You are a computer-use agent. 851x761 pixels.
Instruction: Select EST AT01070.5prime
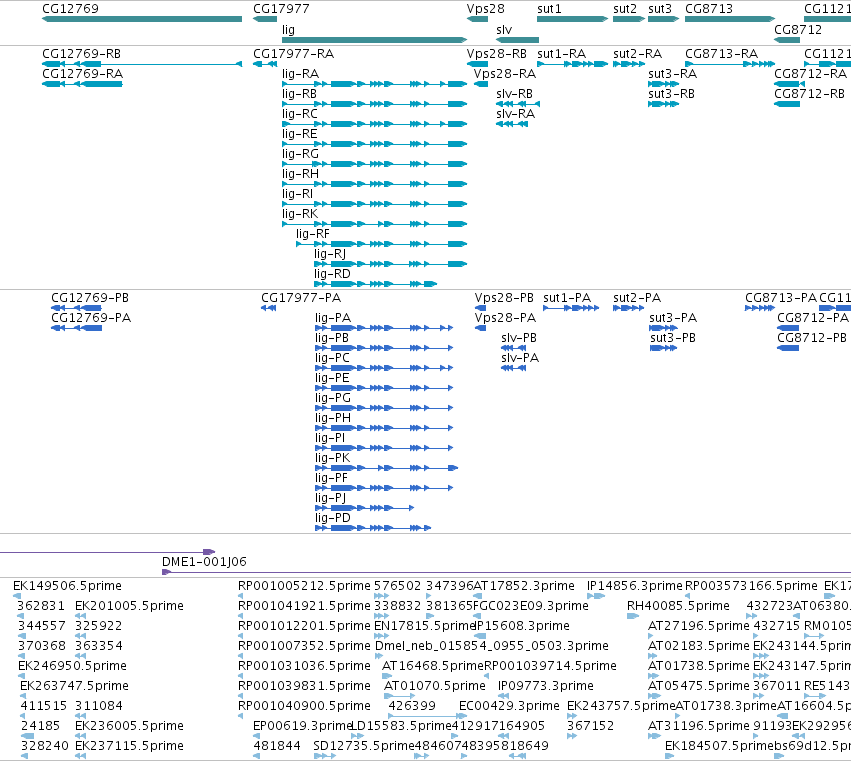click(x=434, y=686)
